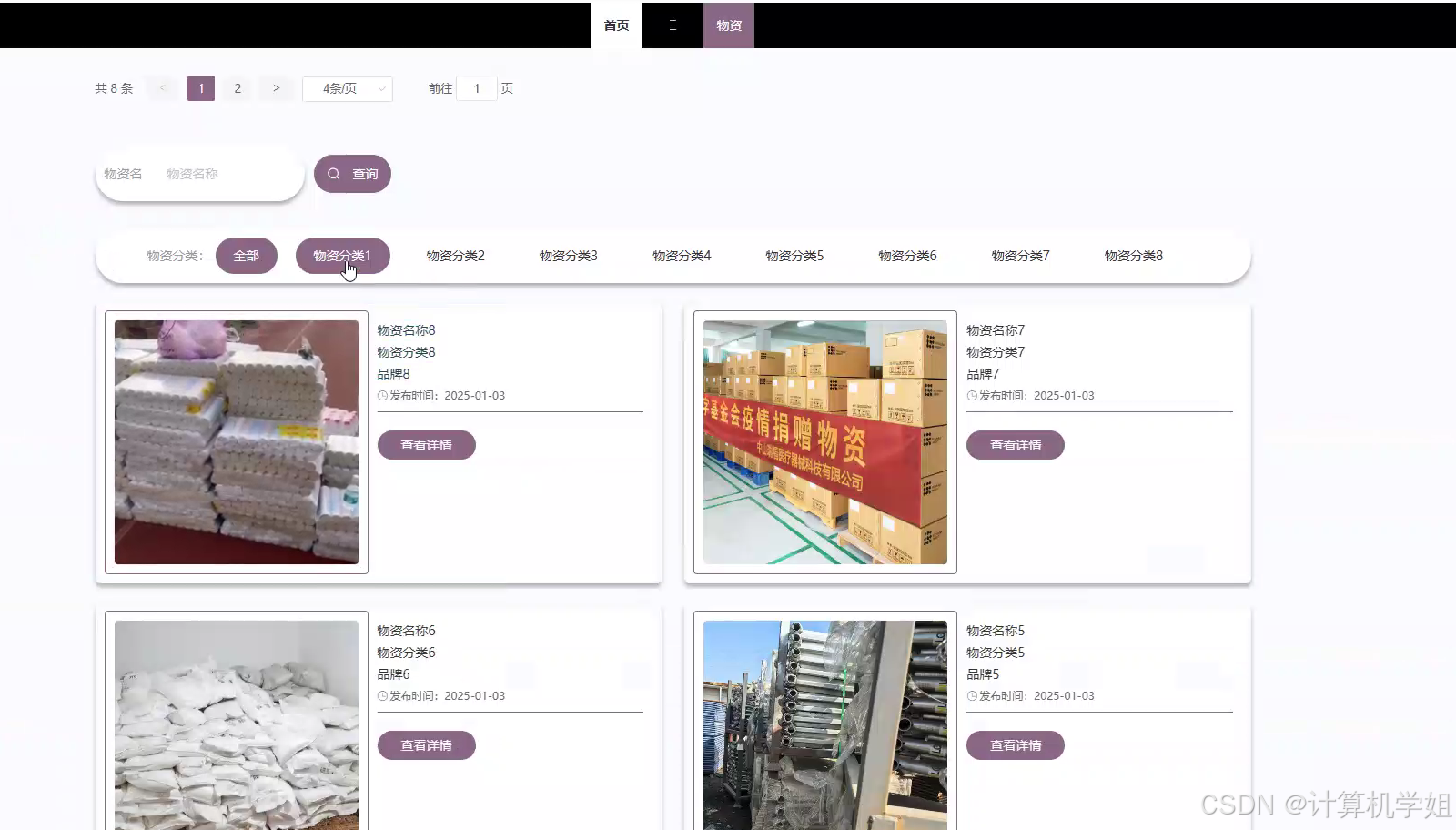
Task: Filter by 物资分类5
Action: pyautogui.click(x=794, y=256)
